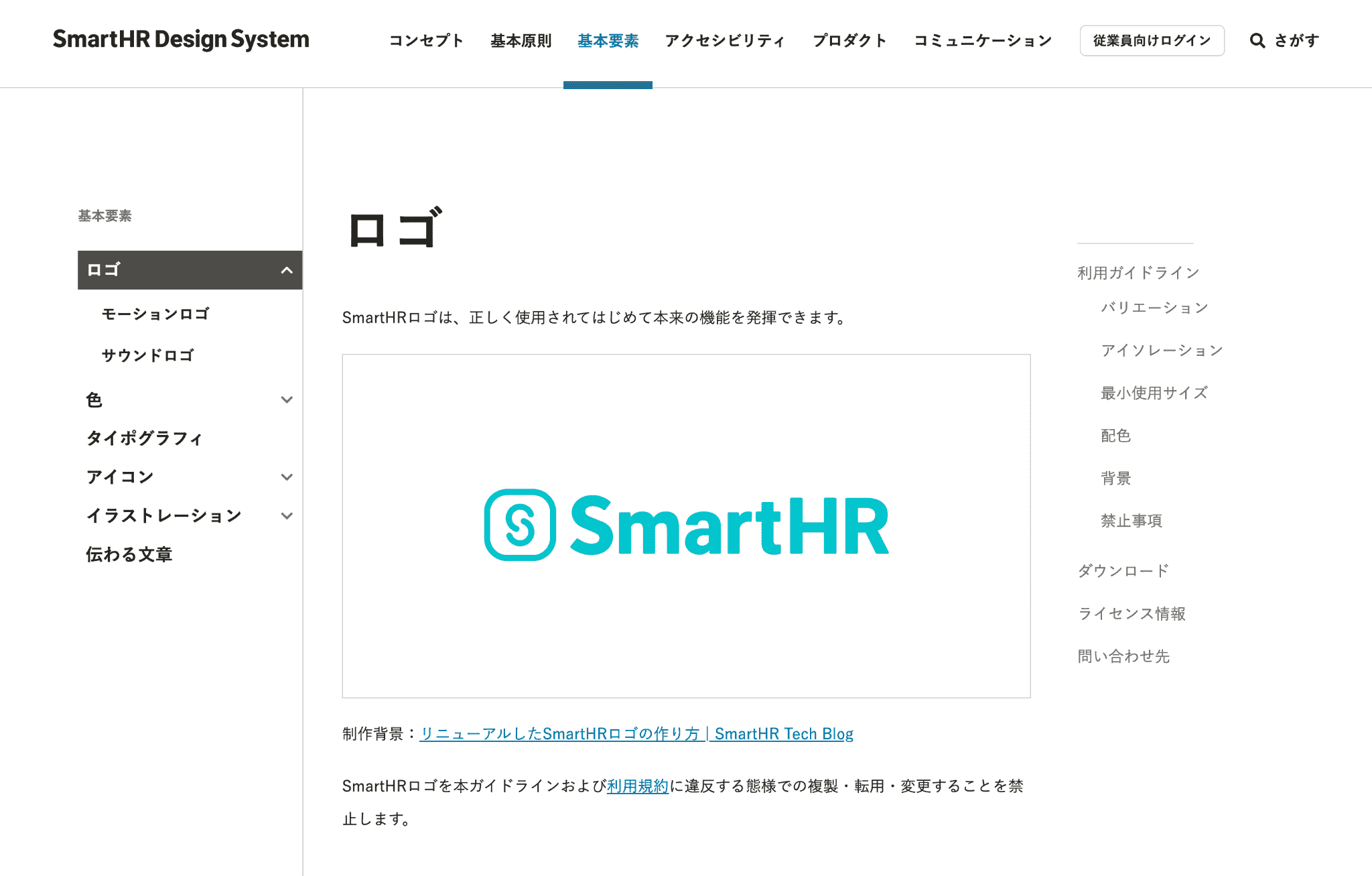Click the 従業員向けログイン button
1372x876 pixels.
[1152, 41]
